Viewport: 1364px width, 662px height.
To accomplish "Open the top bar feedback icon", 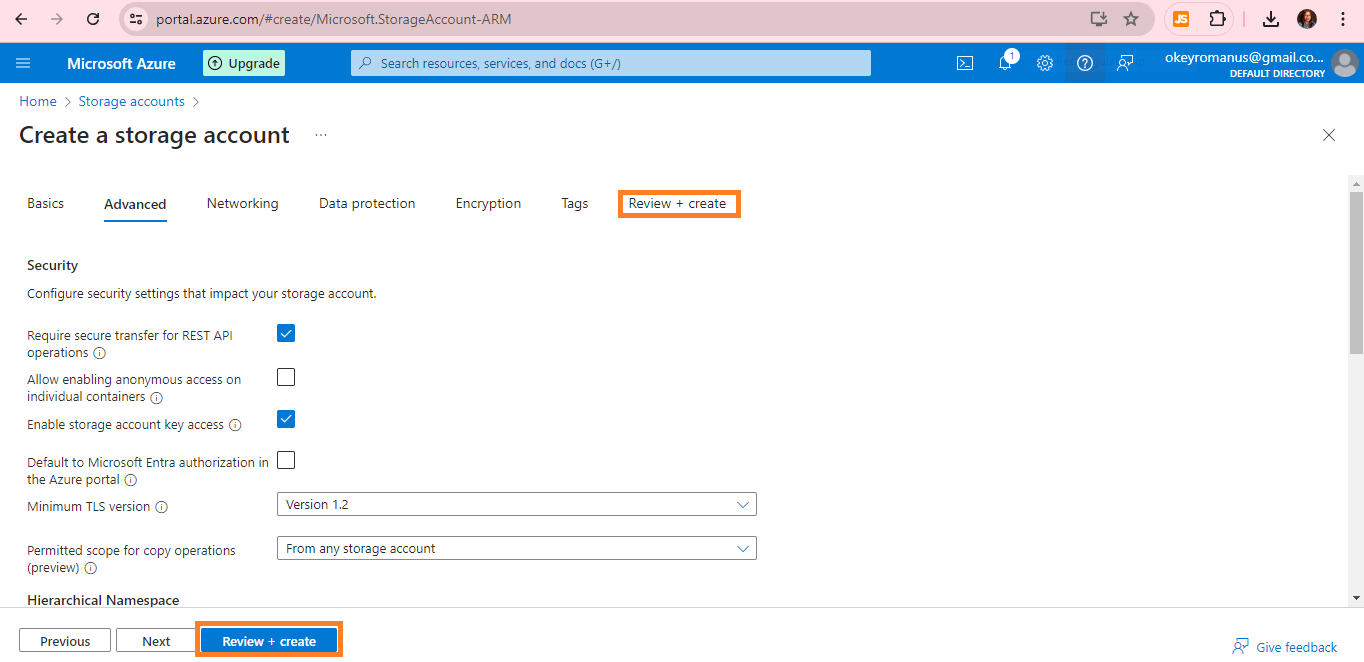I will coord(1125,63).
